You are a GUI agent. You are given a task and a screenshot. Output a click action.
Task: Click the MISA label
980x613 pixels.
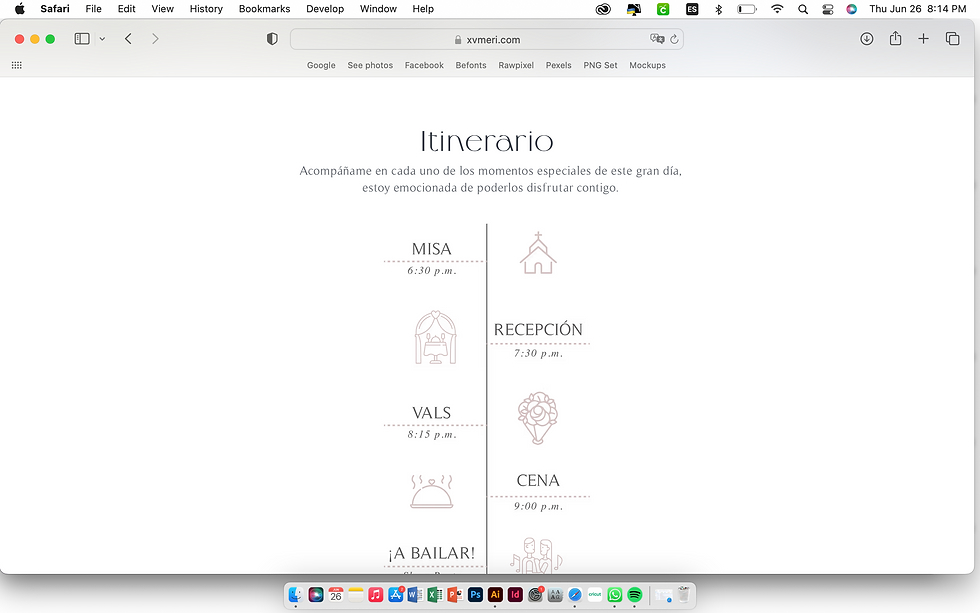click(x=431, y=249)
